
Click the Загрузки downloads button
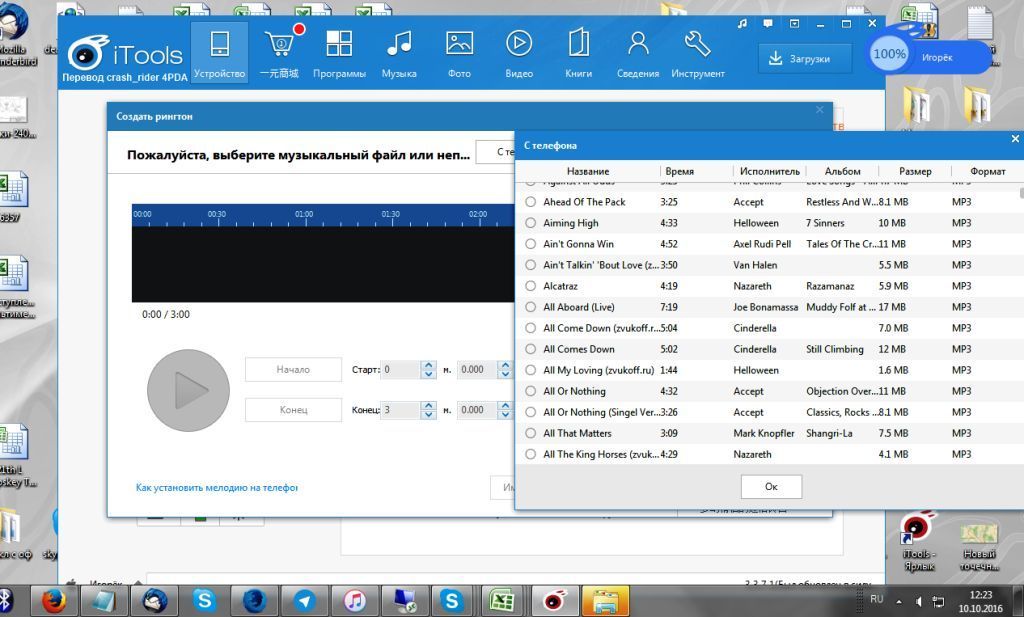click(805, 59)
